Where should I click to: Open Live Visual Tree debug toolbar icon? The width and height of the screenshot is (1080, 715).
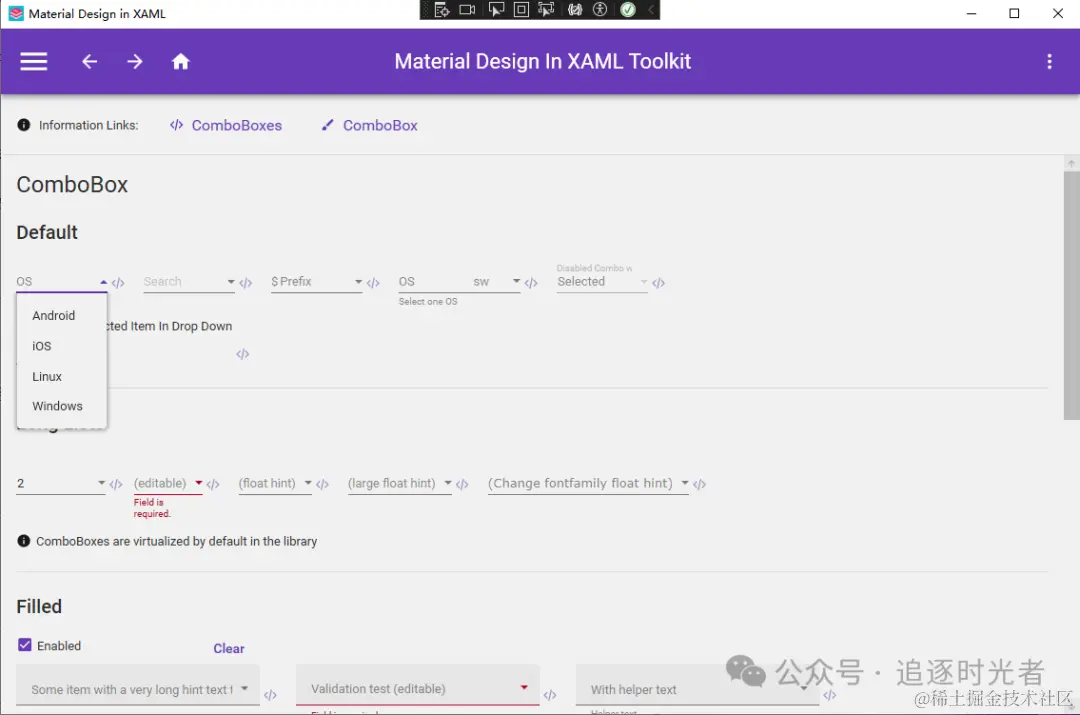(x=442, y=10)
